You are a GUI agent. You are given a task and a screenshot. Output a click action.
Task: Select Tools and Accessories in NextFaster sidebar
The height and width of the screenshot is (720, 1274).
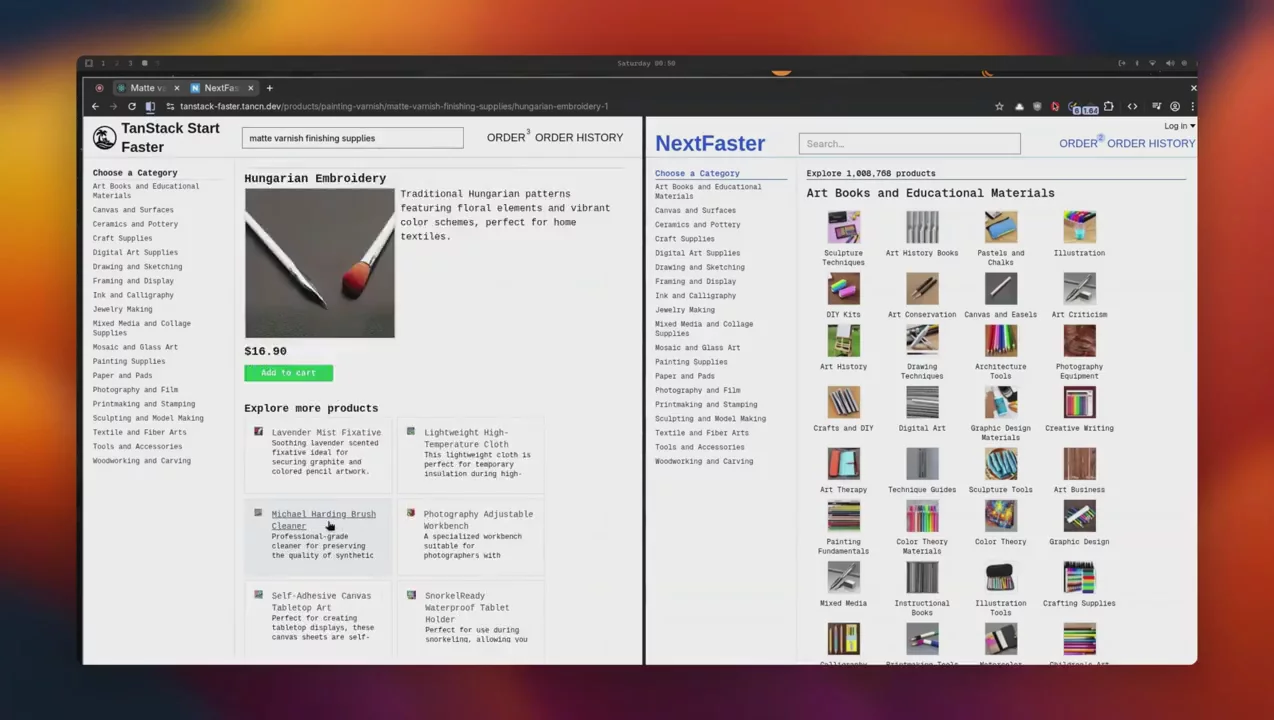699,447
